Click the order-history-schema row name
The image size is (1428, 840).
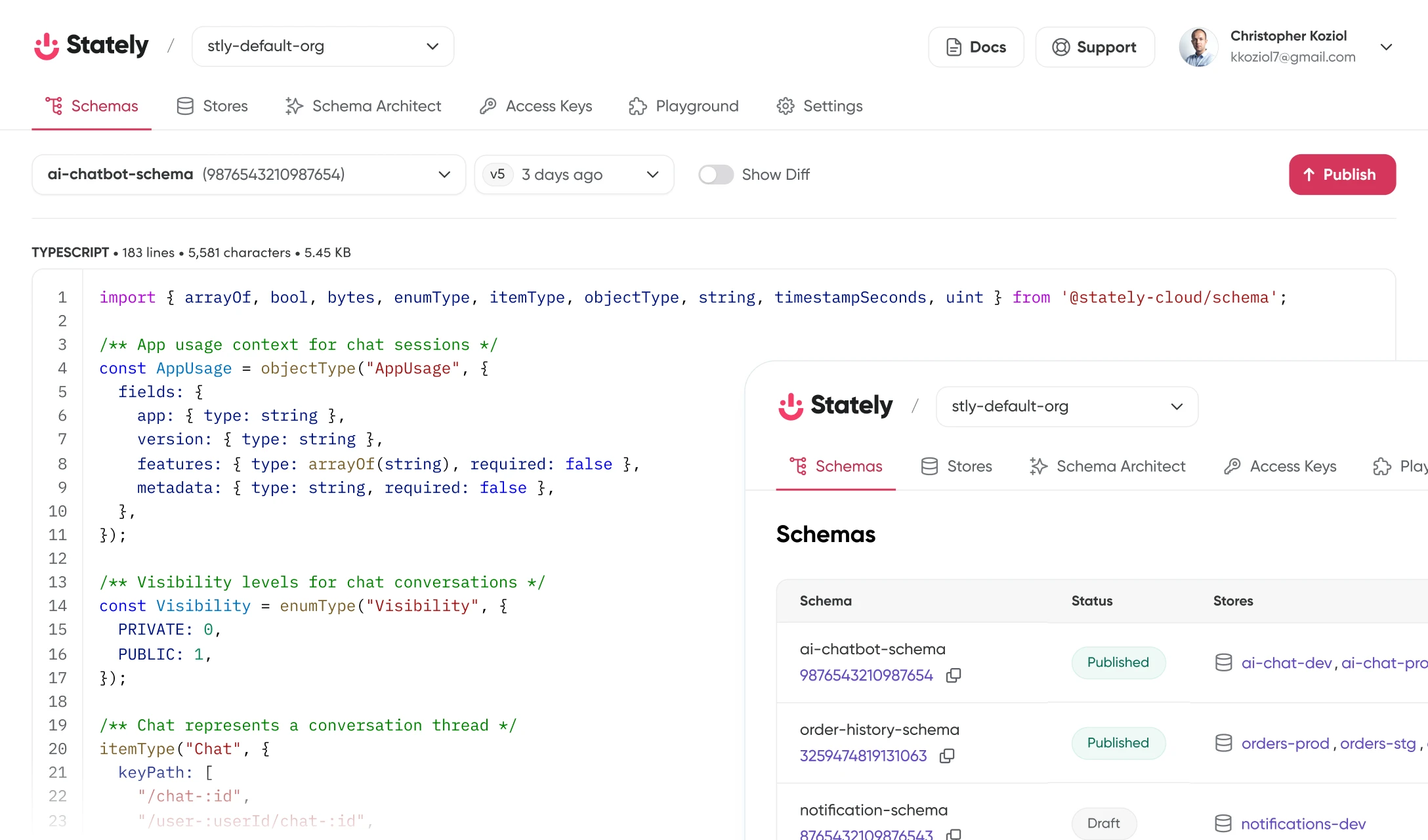[879, 730]
